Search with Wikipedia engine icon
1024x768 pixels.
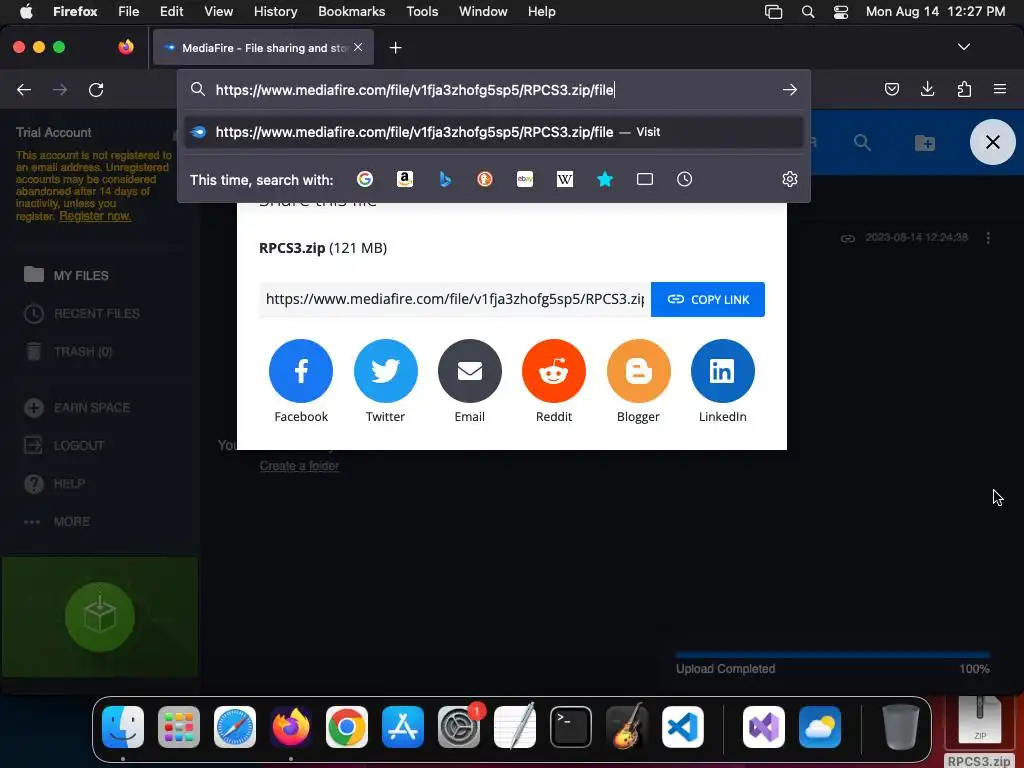coord(565,179)
